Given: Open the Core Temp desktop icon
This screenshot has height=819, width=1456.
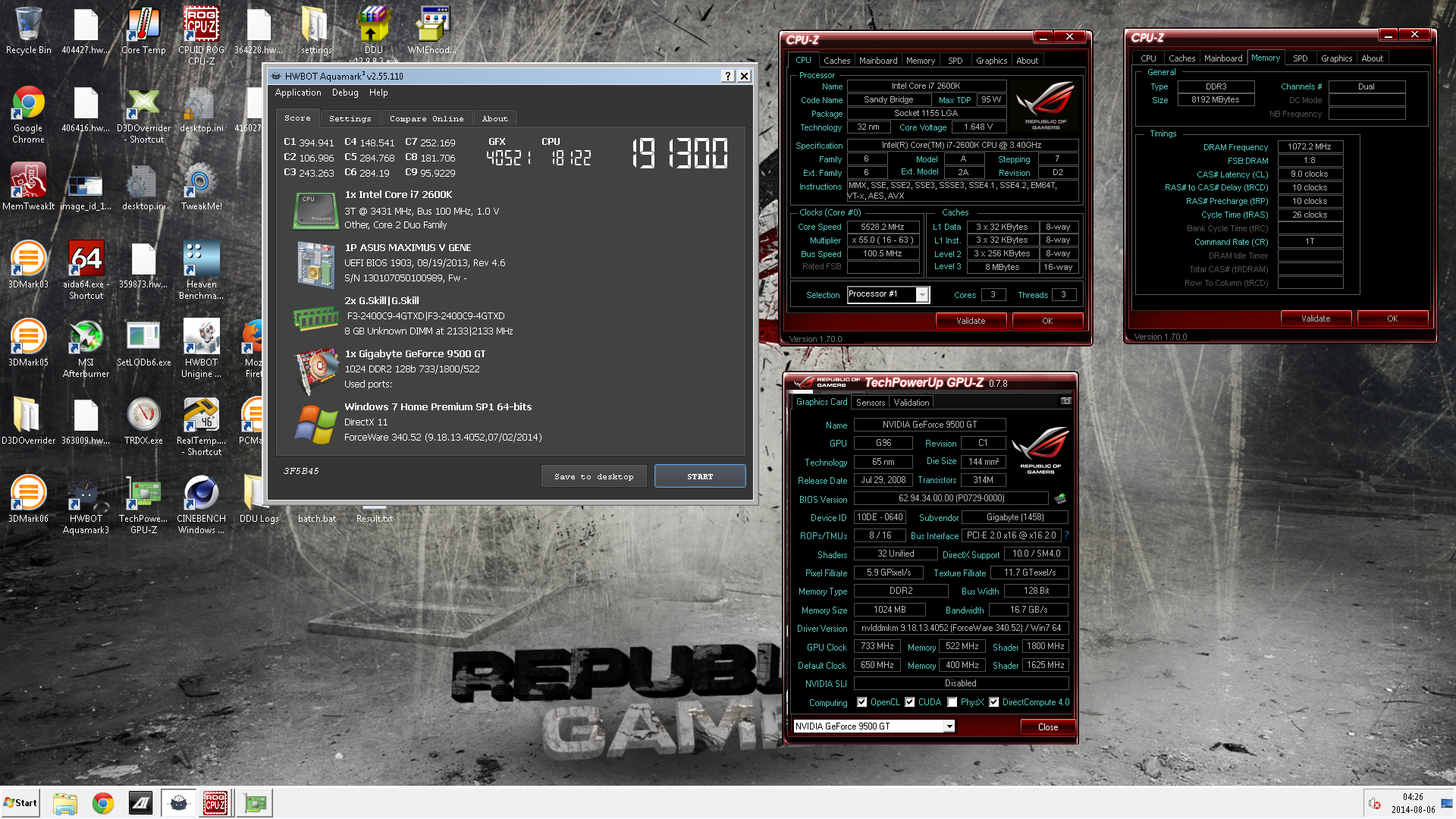Looking at the screenshot, I should coord(143,31).
